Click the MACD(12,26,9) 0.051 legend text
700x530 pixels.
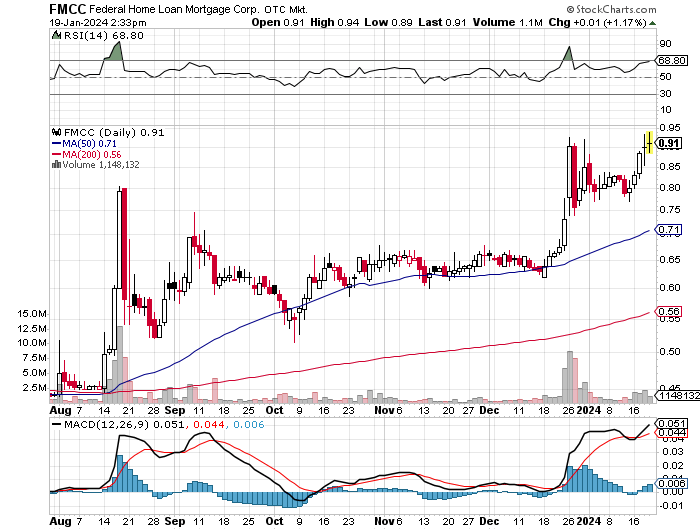124,424
